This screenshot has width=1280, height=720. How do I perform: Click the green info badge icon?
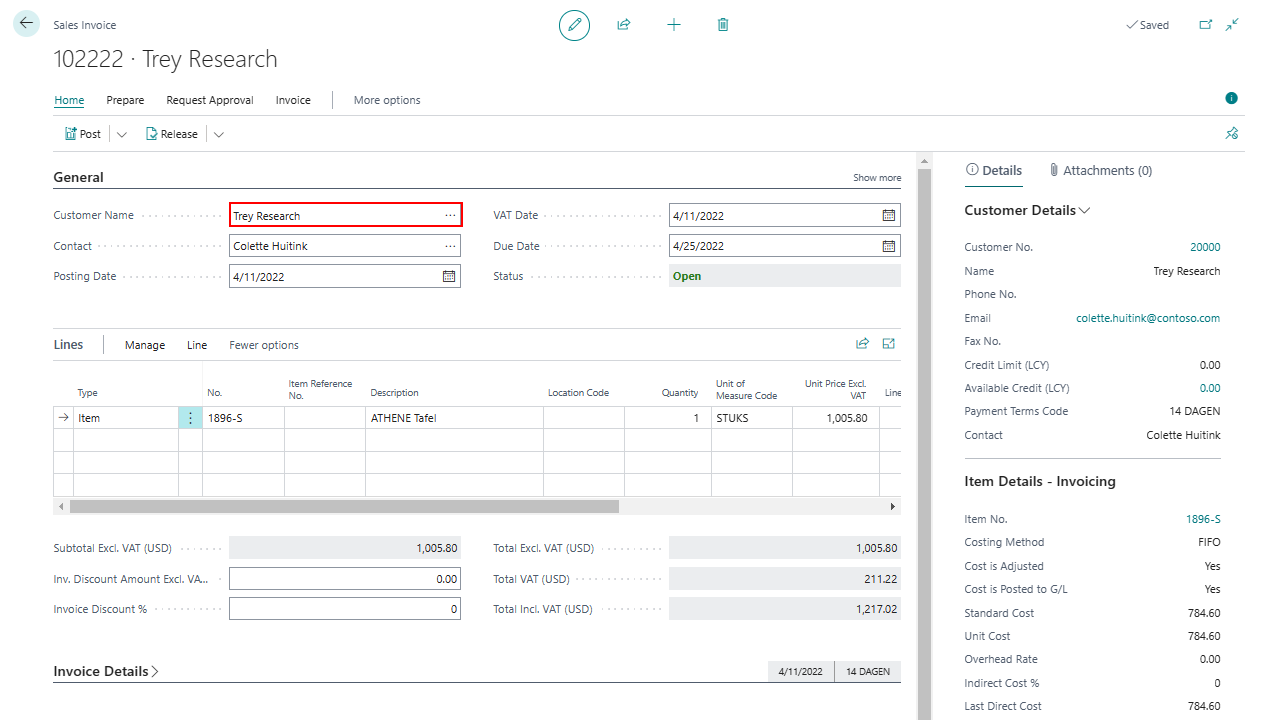[1231, 98]
